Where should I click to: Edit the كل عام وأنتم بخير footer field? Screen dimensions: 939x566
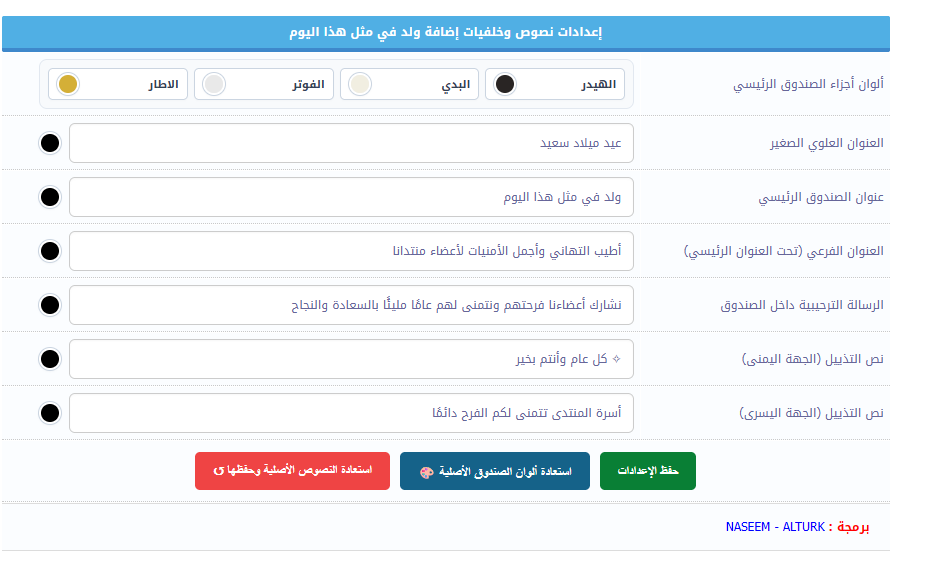[351, 359]
